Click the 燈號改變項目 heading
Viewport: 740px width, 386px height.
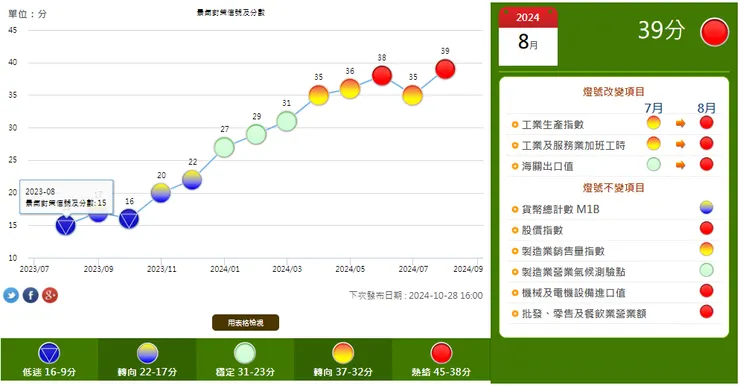click(x=614, y=92)
